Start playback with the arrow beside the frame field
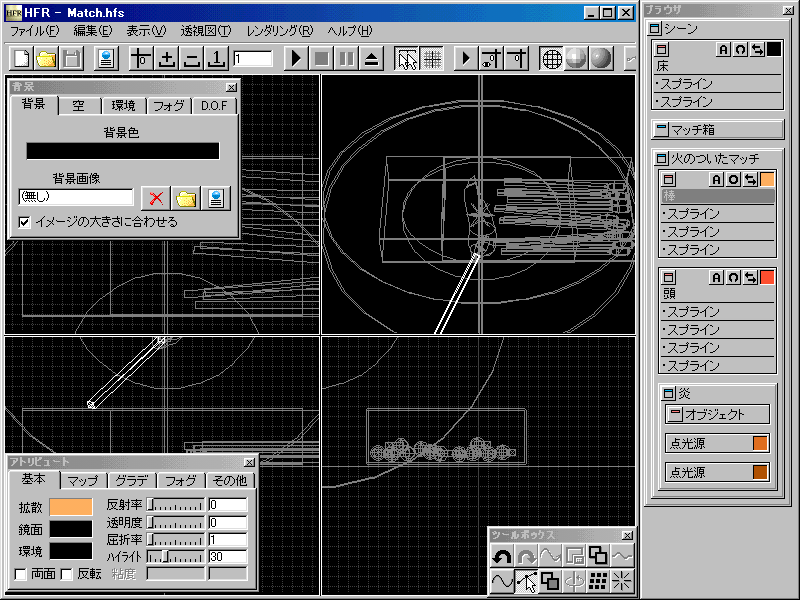The height and width of the screenshot is (600, 800). click(x=296, y=59)
